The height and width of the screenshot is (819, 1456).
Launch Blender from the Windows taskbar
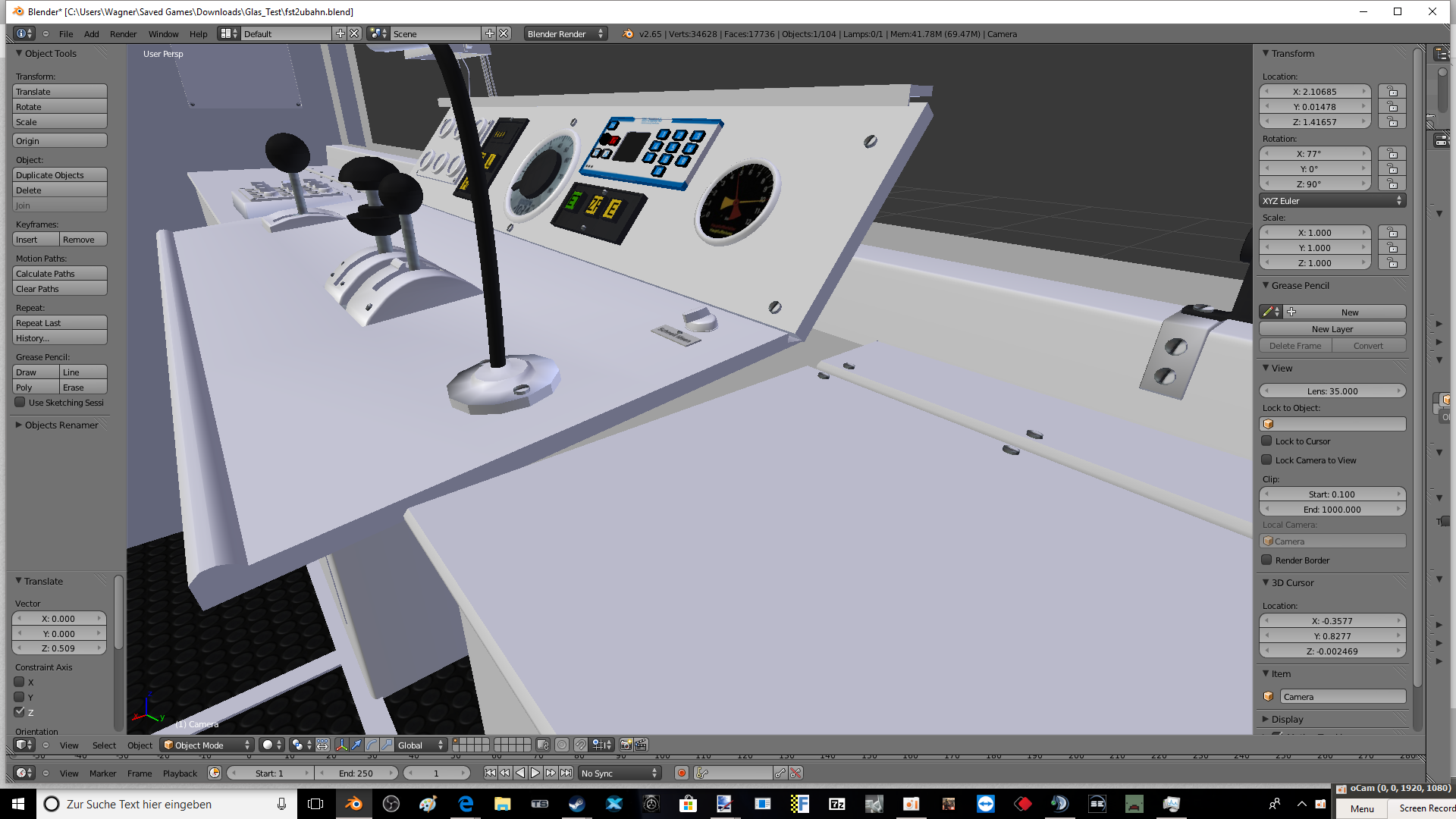pyautogui.click(x=353, y=804)
